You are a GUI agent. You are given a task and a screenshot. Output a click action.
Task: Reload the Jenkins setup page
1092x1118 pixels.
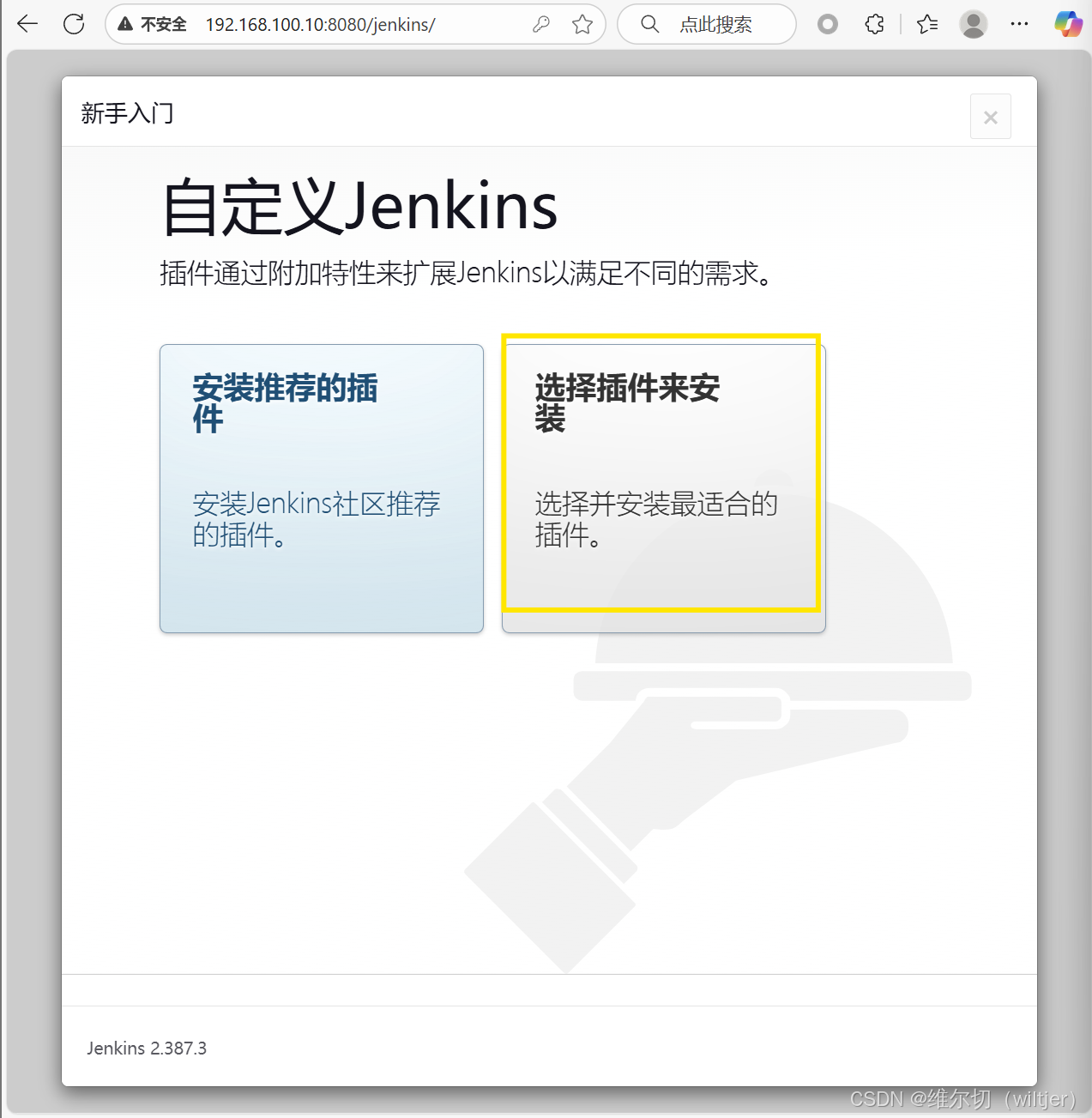pyautogui.click(x=74, y=24)
